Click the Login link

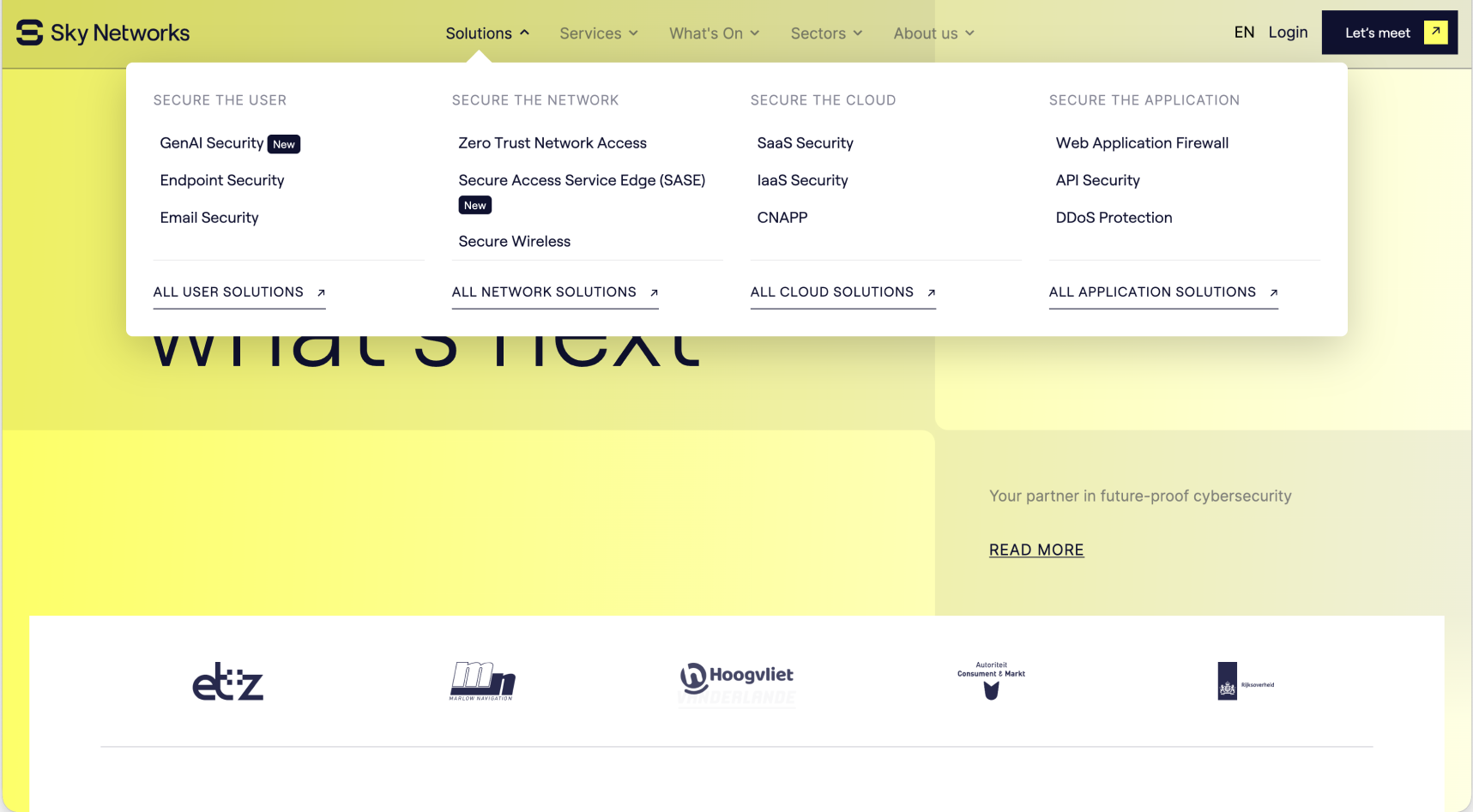1288,33
